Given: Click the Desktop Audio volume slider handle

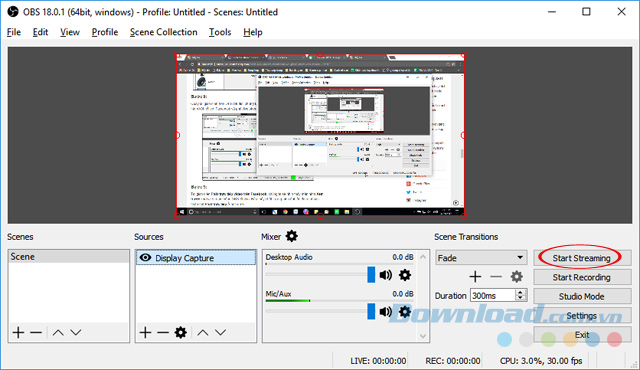Looking at the screenshot, I should [371, 275].
